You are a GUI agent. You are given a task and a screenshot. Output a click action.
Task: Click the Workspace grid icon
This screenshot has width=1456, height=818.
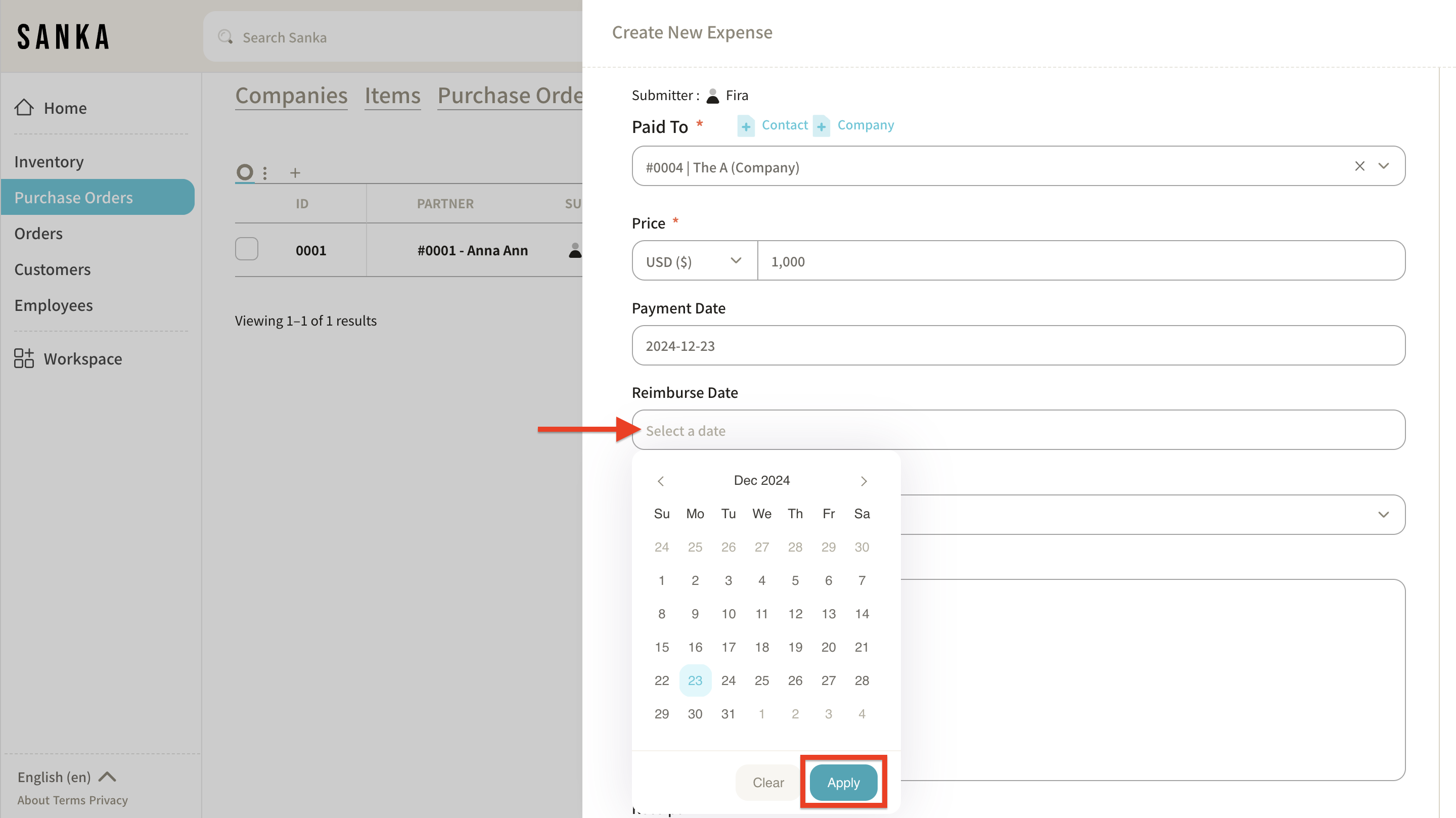click(24, 358)
